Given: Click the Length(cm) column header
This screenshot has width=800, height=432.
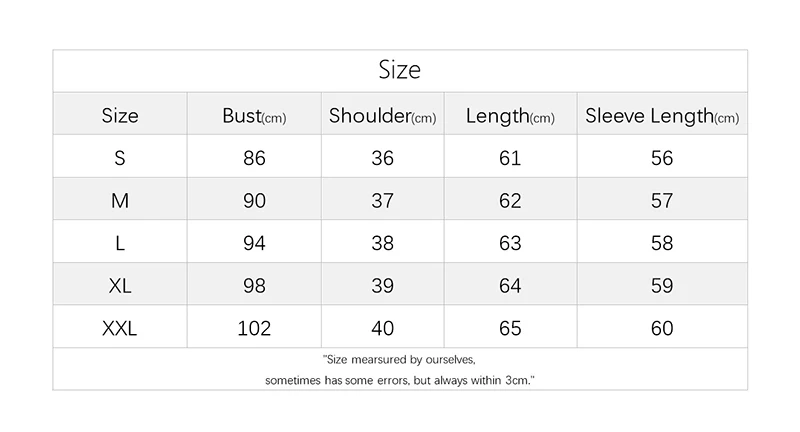Looking at the screenshot, I should pos(510,116).
